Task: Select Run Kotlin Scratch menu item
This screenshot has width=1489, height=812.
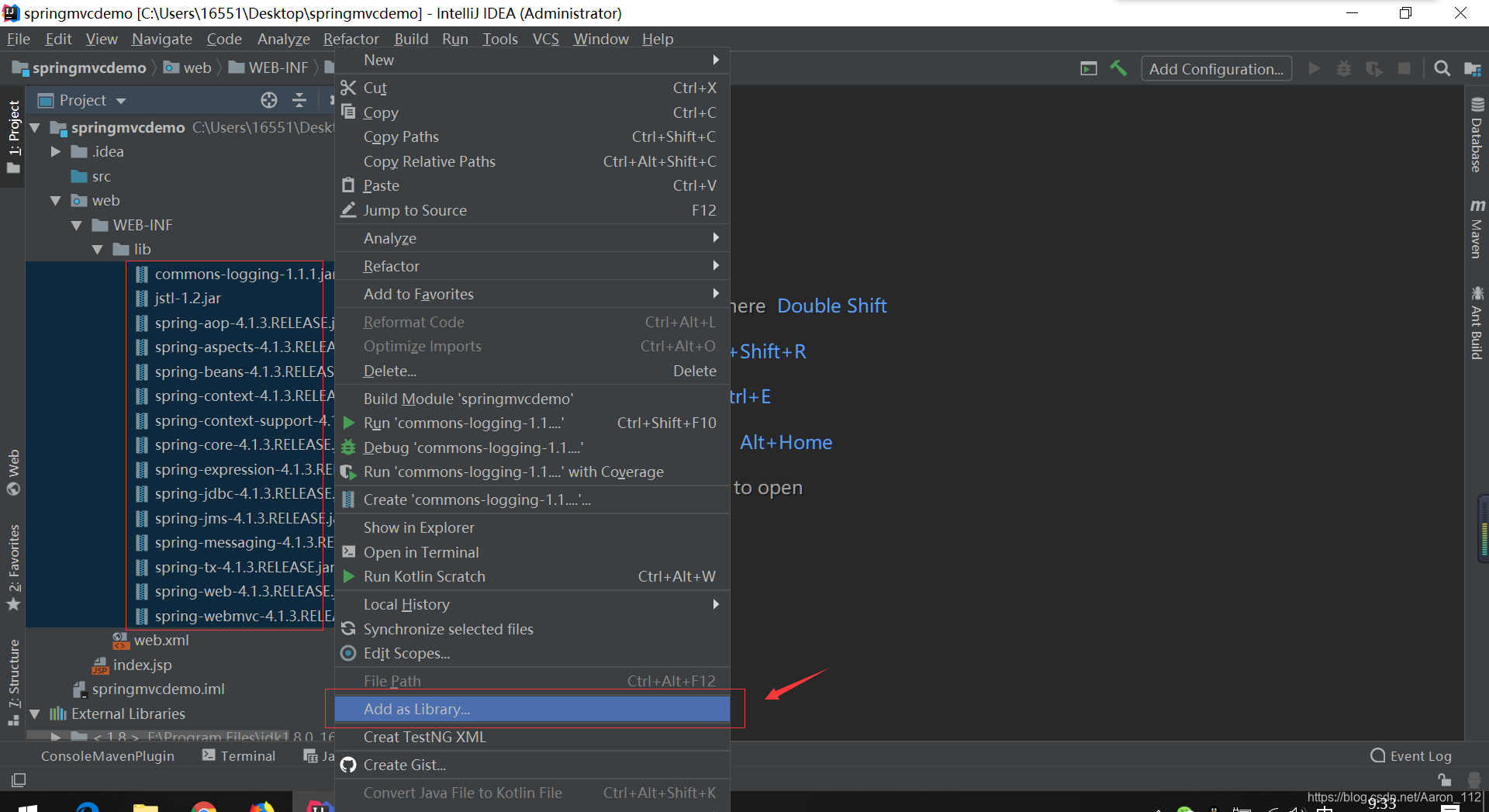Action: tap(532, 576)
